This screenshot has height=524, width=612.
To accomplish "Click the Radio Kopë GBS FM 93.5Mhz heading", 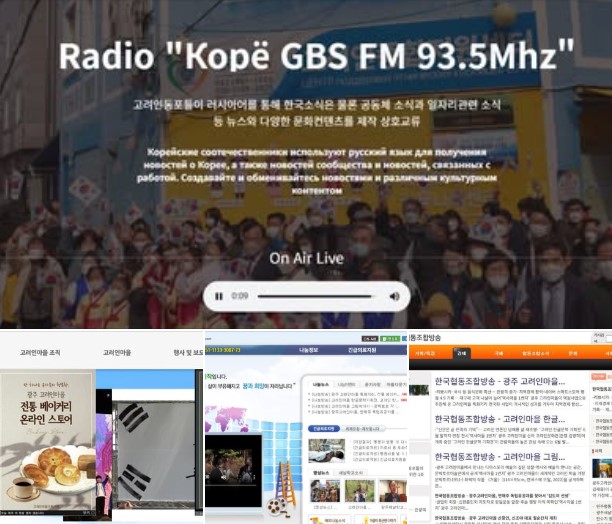I will click(317, 56).
